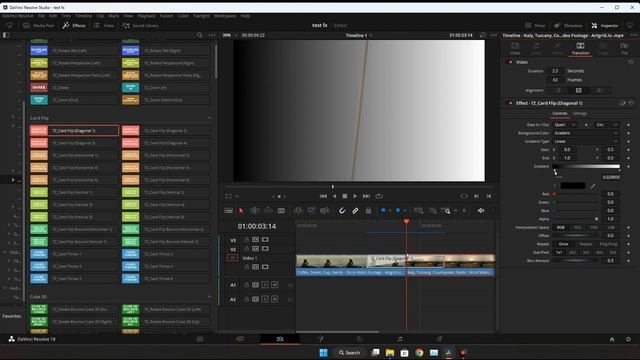640x360 pixels.
Task: Toggle position lock padlock icon
Action: click(368, 211)
